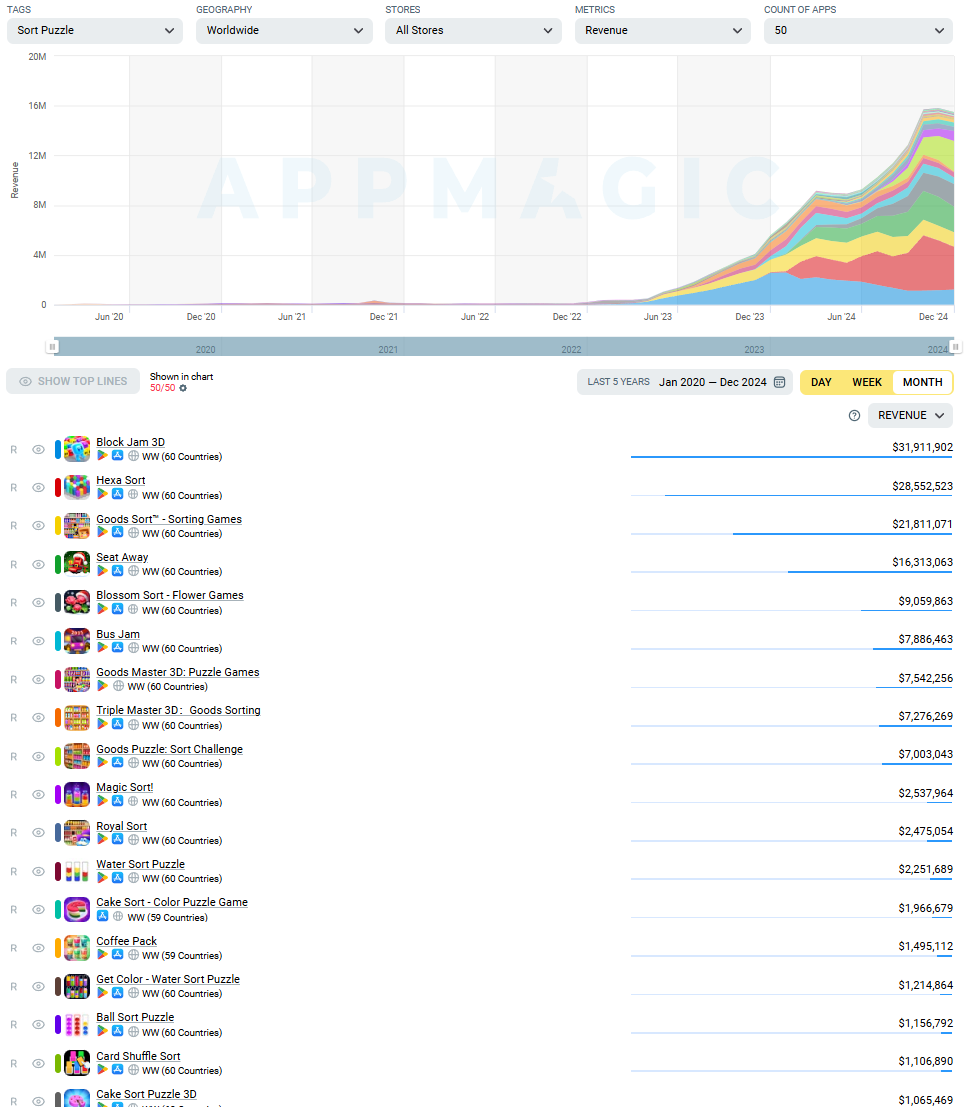The width and height of the screenshot is (964, 1107).
Task: Open the Metrics dropdown showing Revenue
Action: click(x=662, y=30)
